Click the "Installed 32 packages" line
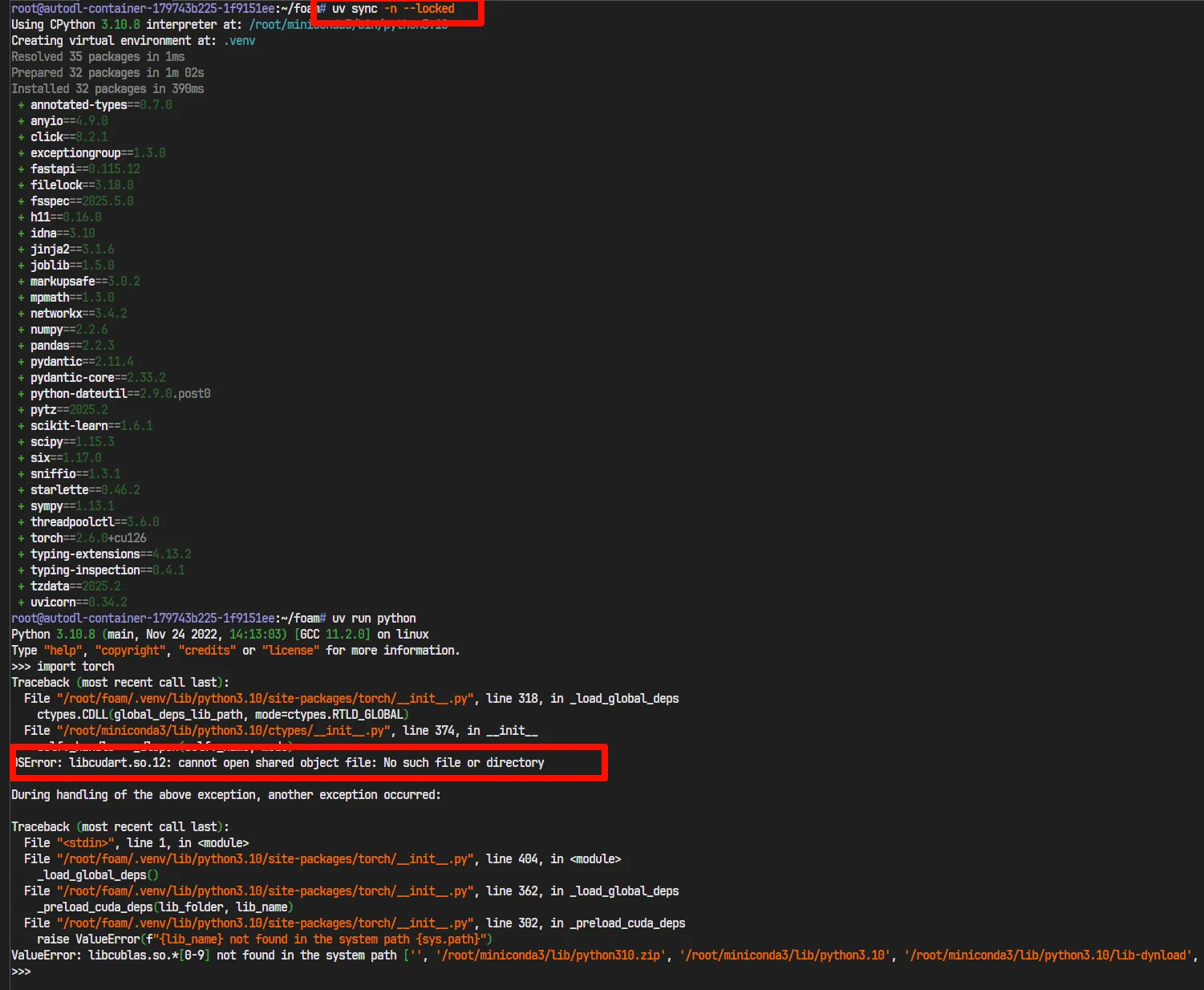The width and height of the screenshot is (1204, 990). pyautogui.click(x=107, y=89)
